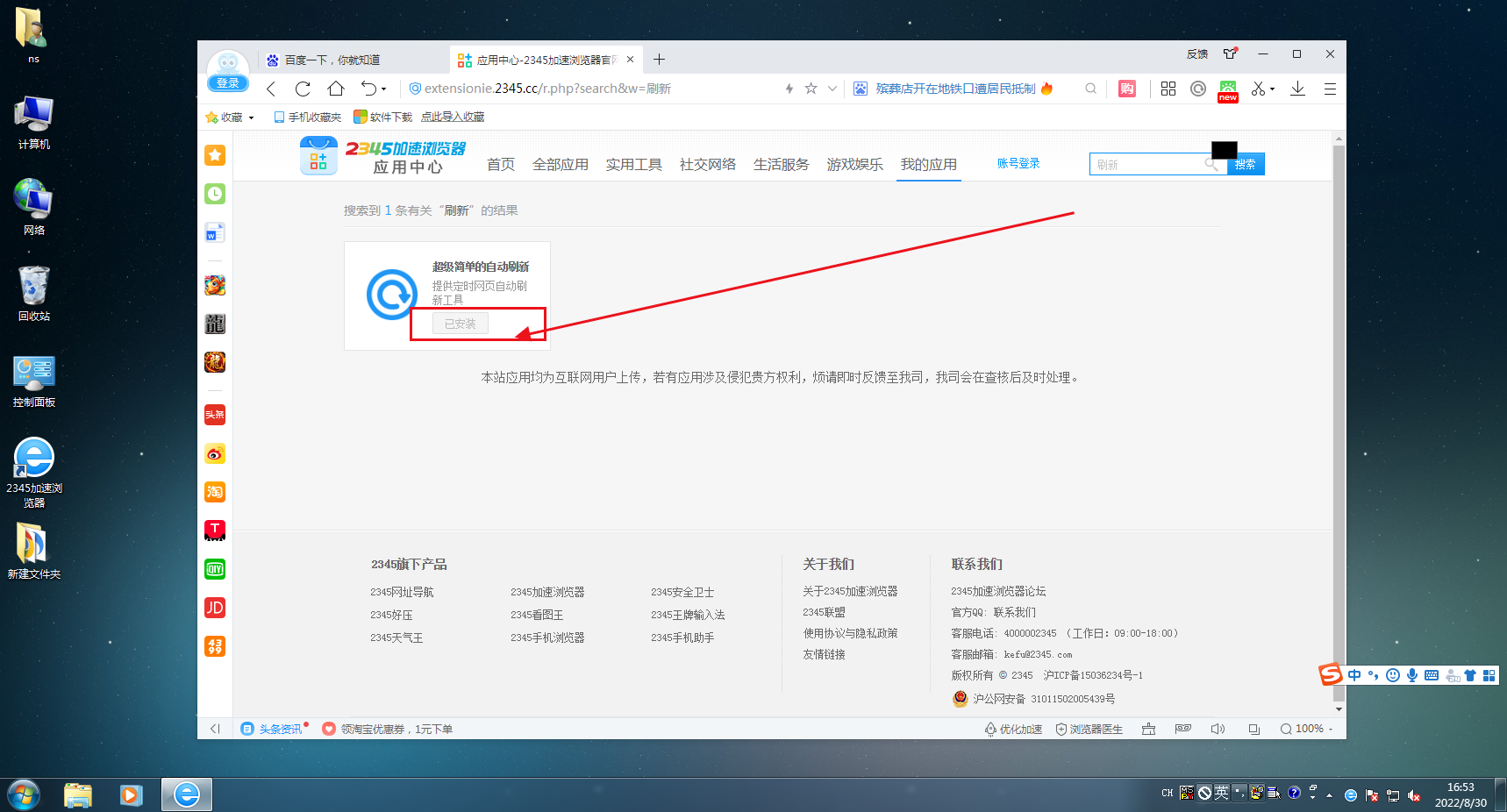The width and height of the screenshot is (1507, 812).
Task: Open the 4399 games sidebar icon
Action: click(x=215, y=646)
